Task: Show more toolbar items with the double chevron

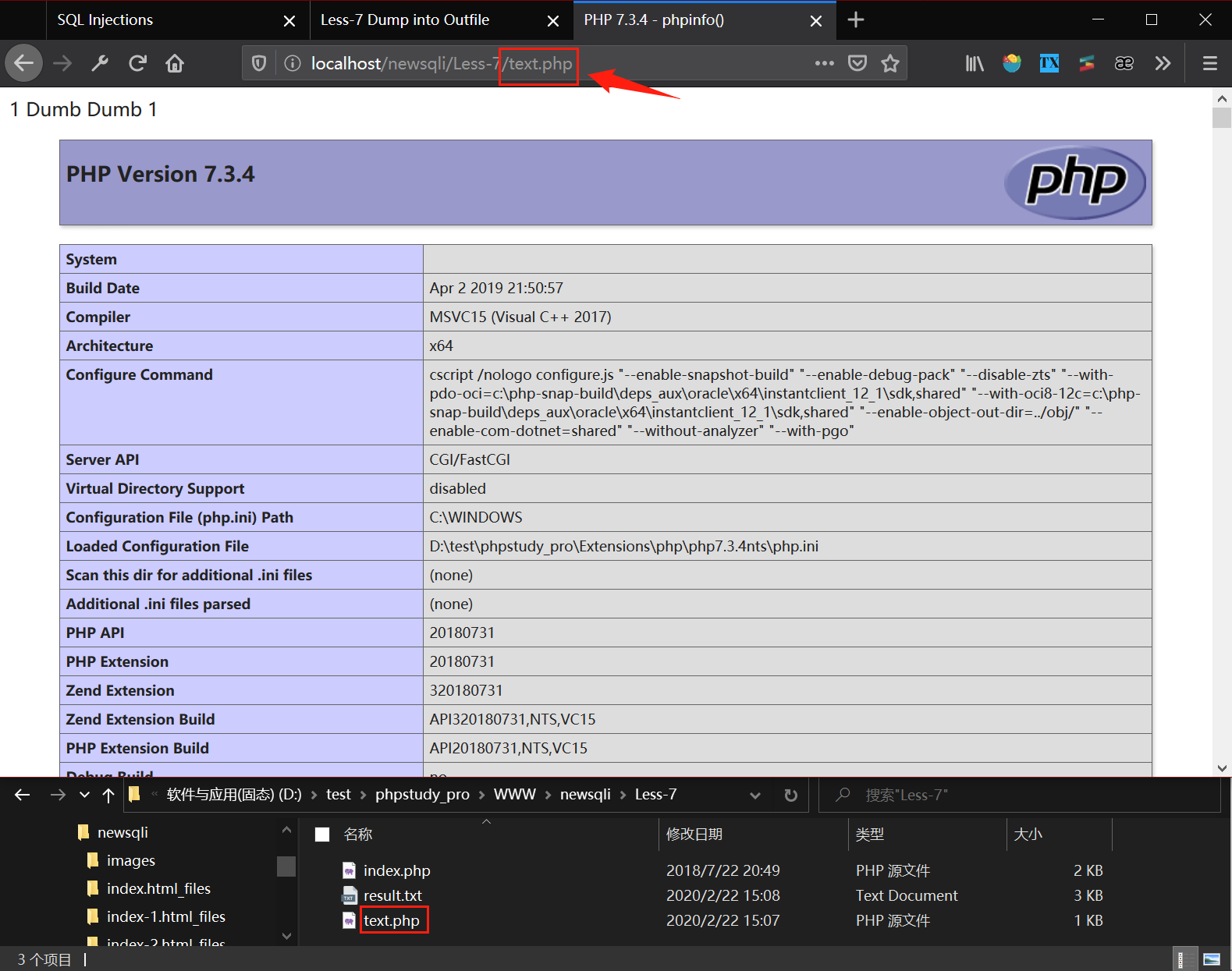Action: pyautogui.click(x=1163, y=63)
